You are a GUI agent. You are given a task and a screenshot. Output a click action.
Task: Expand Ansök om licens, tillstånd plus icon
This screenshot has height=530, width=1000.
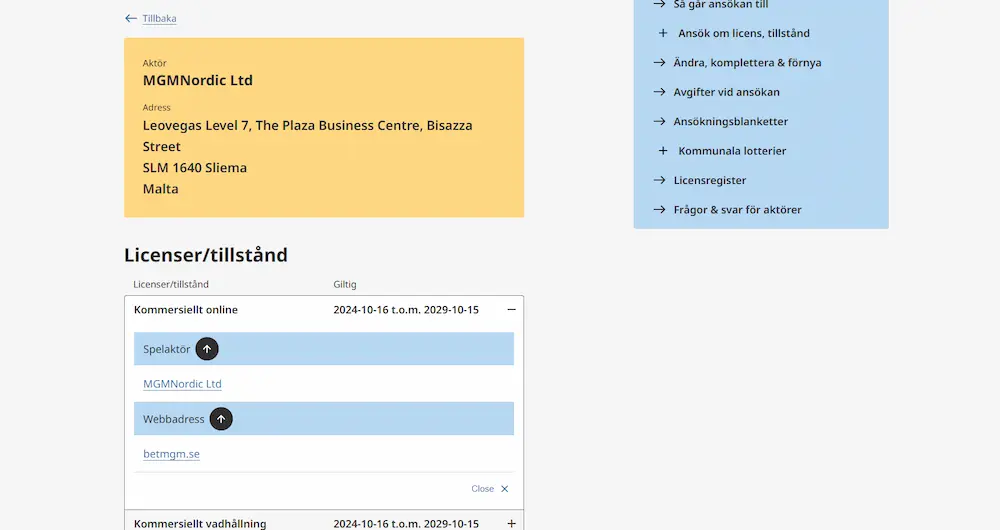pos(663,33)
